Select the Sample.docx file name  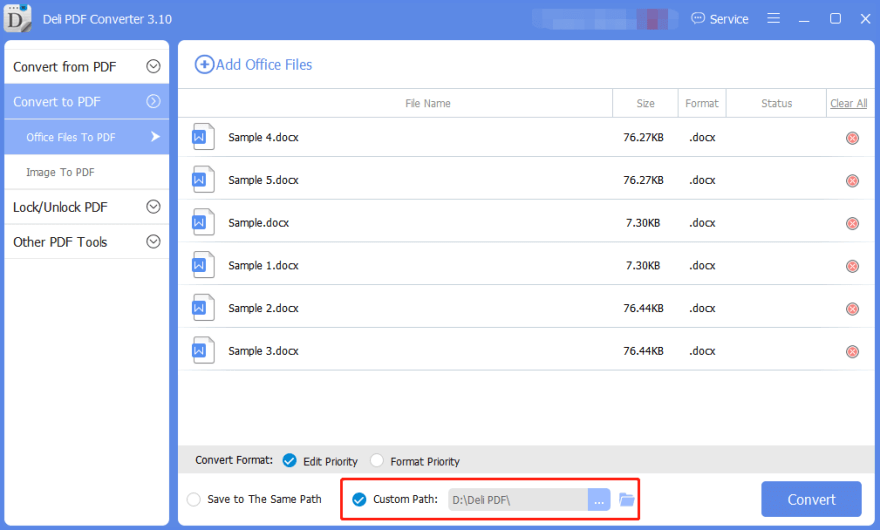click(258, 223)
